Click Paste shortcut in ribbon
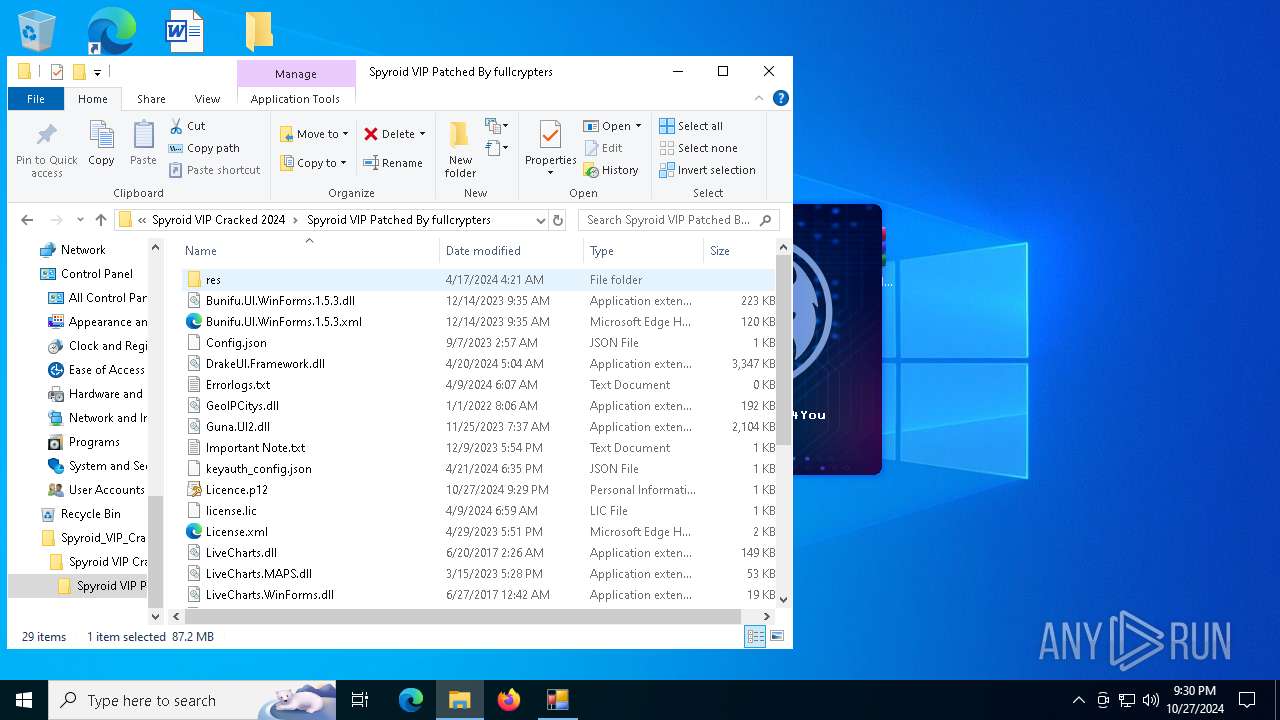Image resolution: width=1280 pixels, height=720 pixels. (x=215, y=170)
